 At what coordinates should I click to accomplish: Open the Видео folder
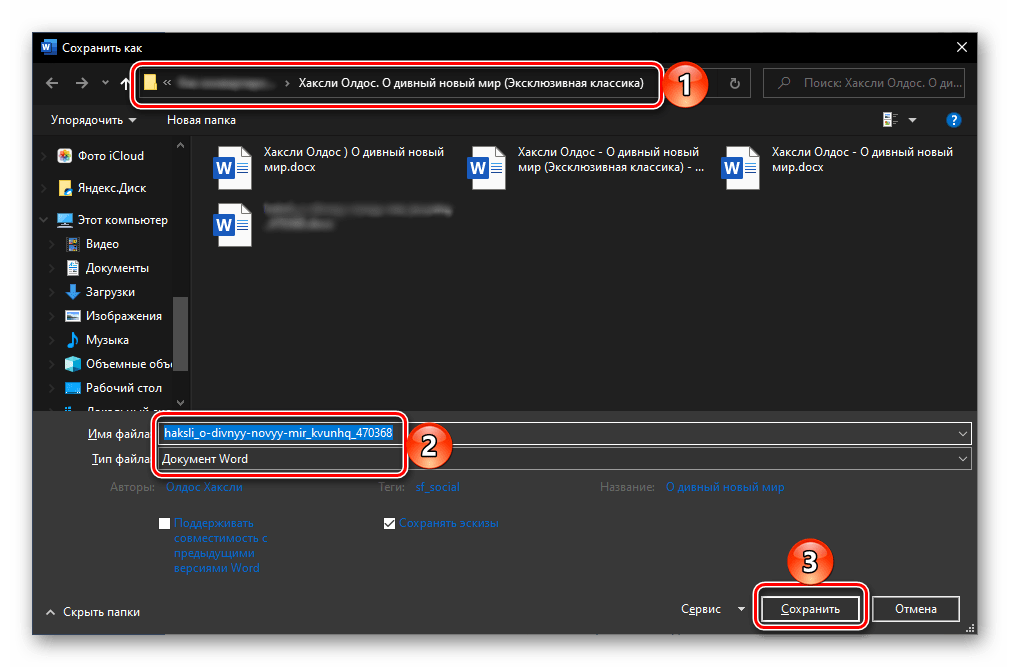[x=93, y=244]
